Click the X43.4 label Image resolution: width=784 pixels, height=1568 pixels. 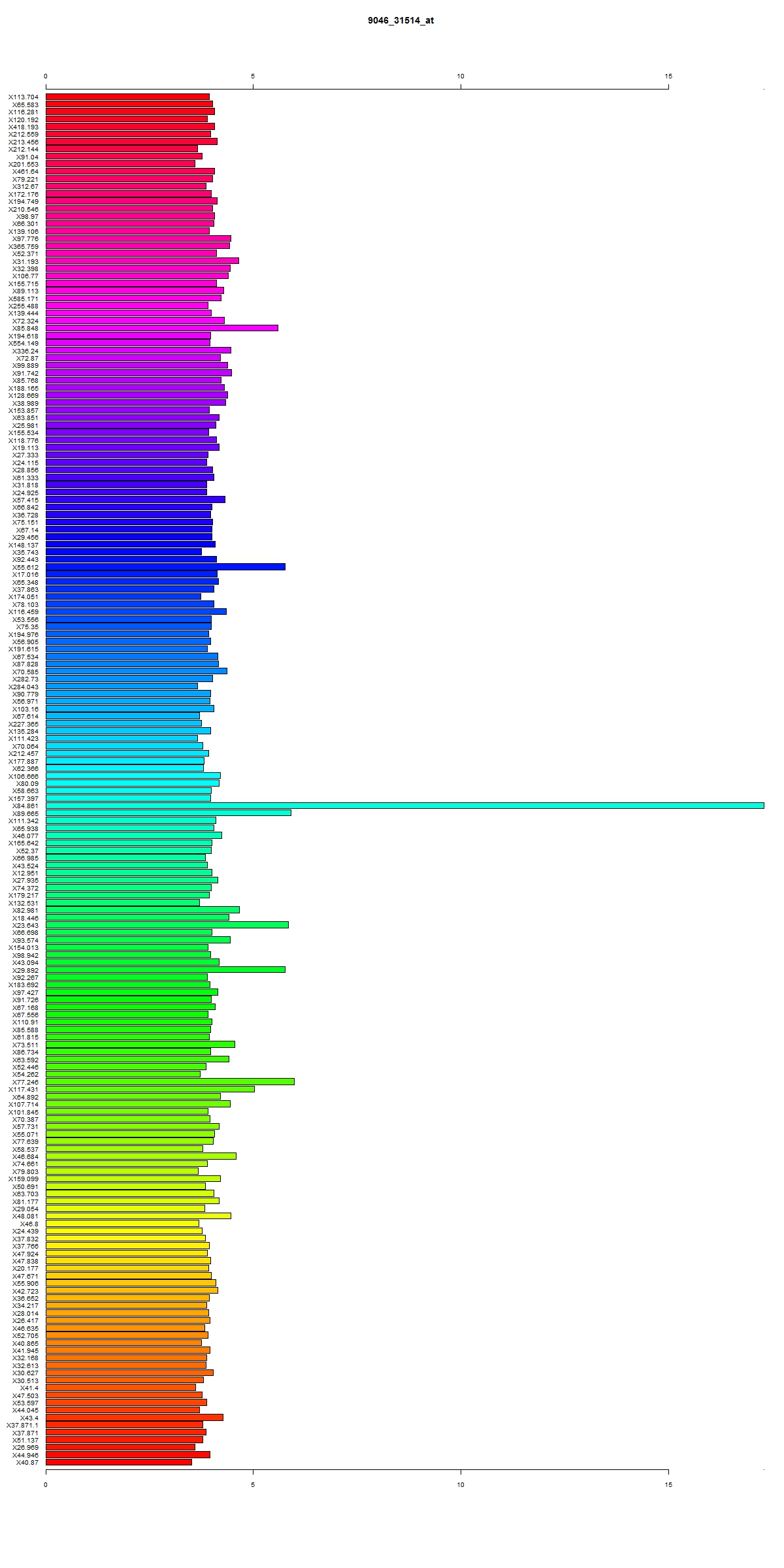tap(29, 1418)
